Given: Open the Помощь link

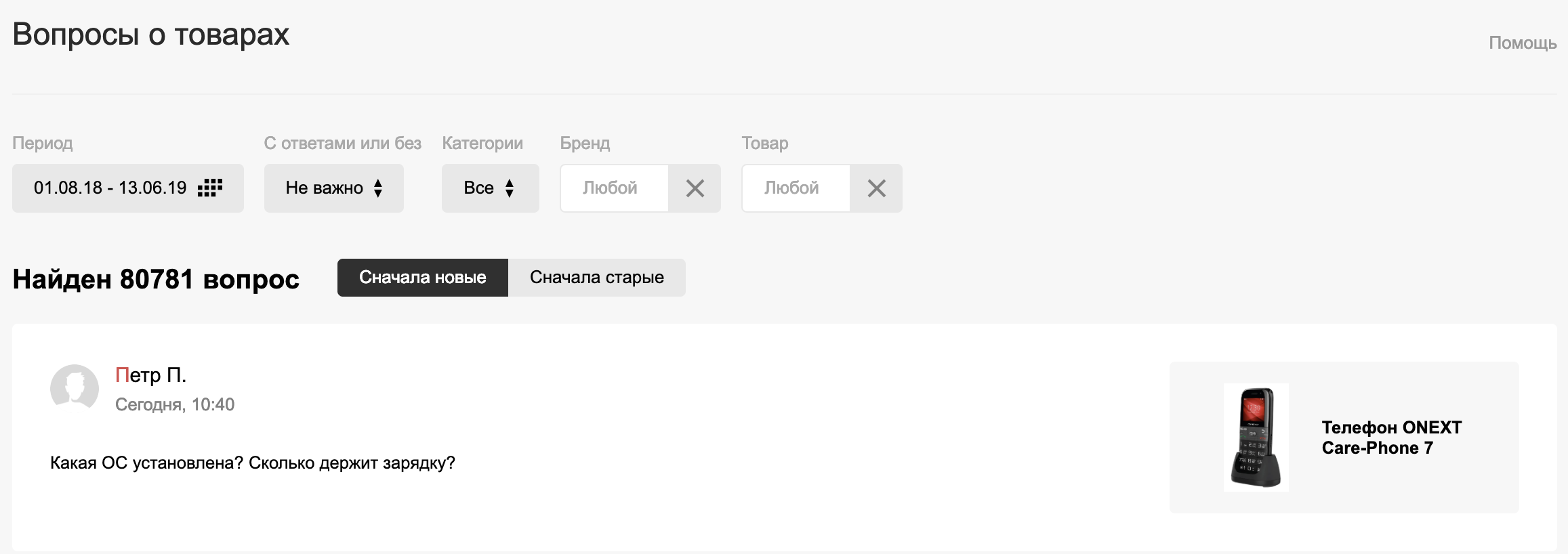Looking at the screenshot, I should click(1523, 43).
